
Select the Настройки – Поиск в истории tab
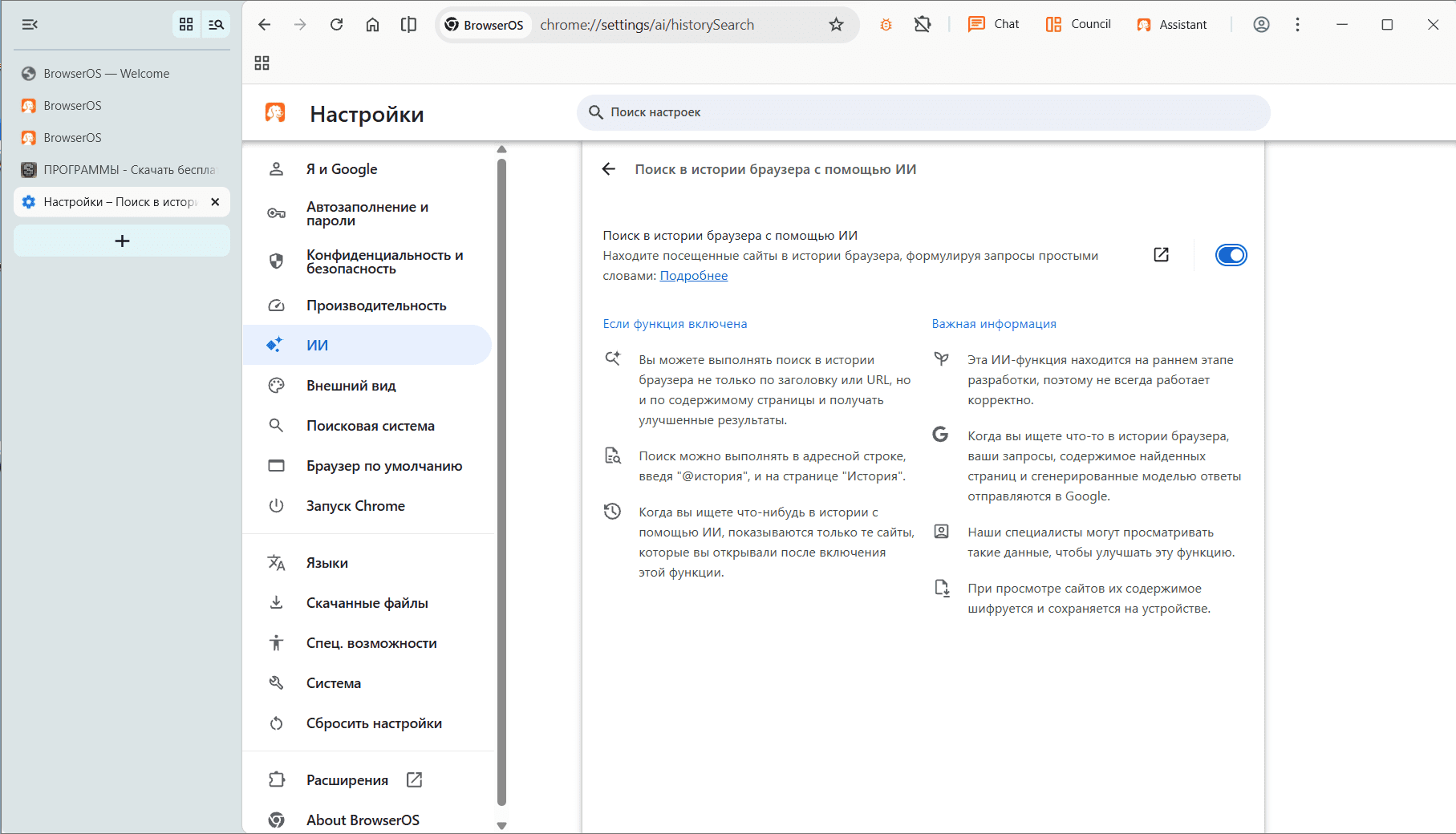122,202
